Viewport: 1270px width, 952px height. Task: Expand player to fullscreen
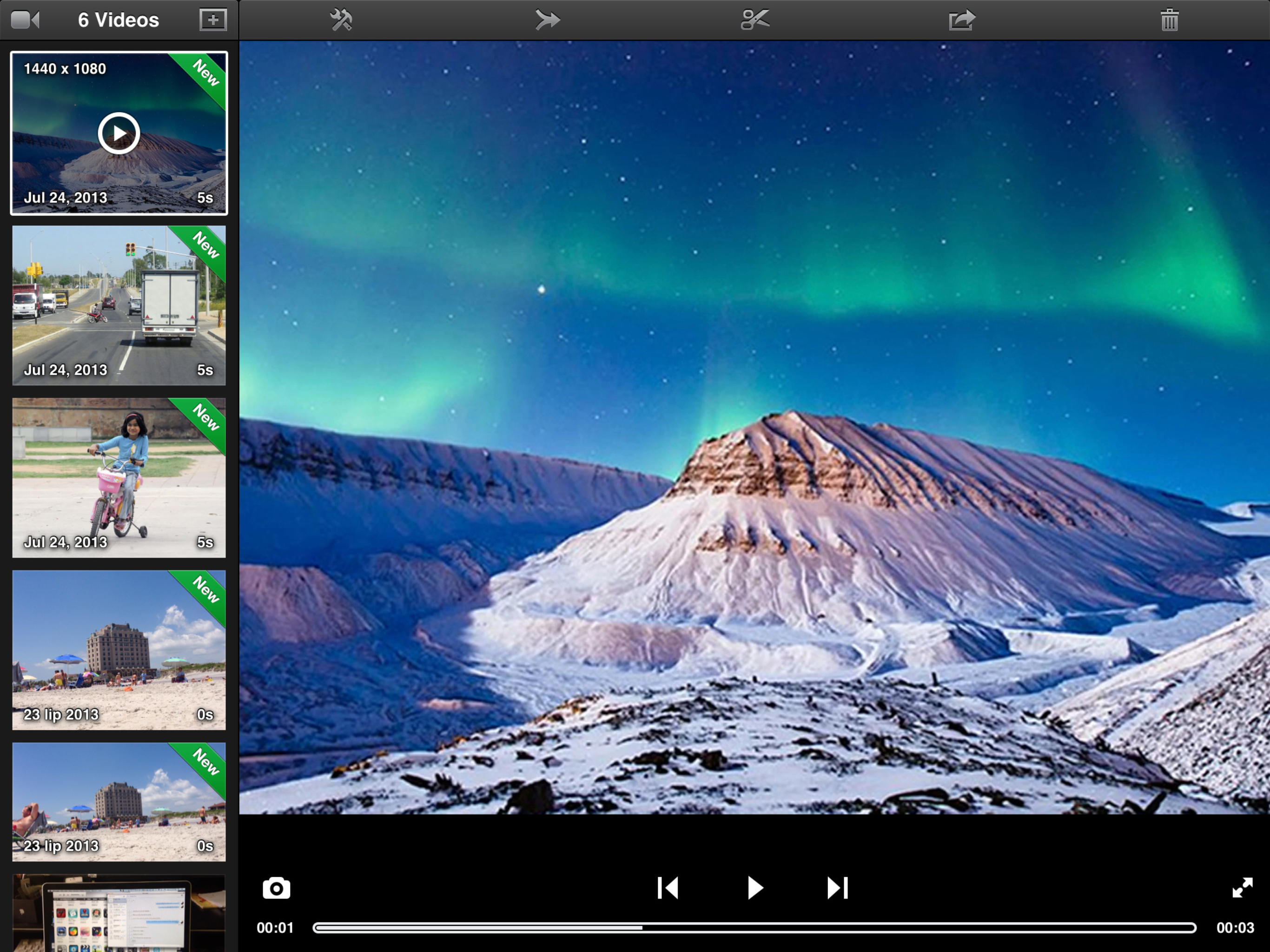[x=1242, y=888]
